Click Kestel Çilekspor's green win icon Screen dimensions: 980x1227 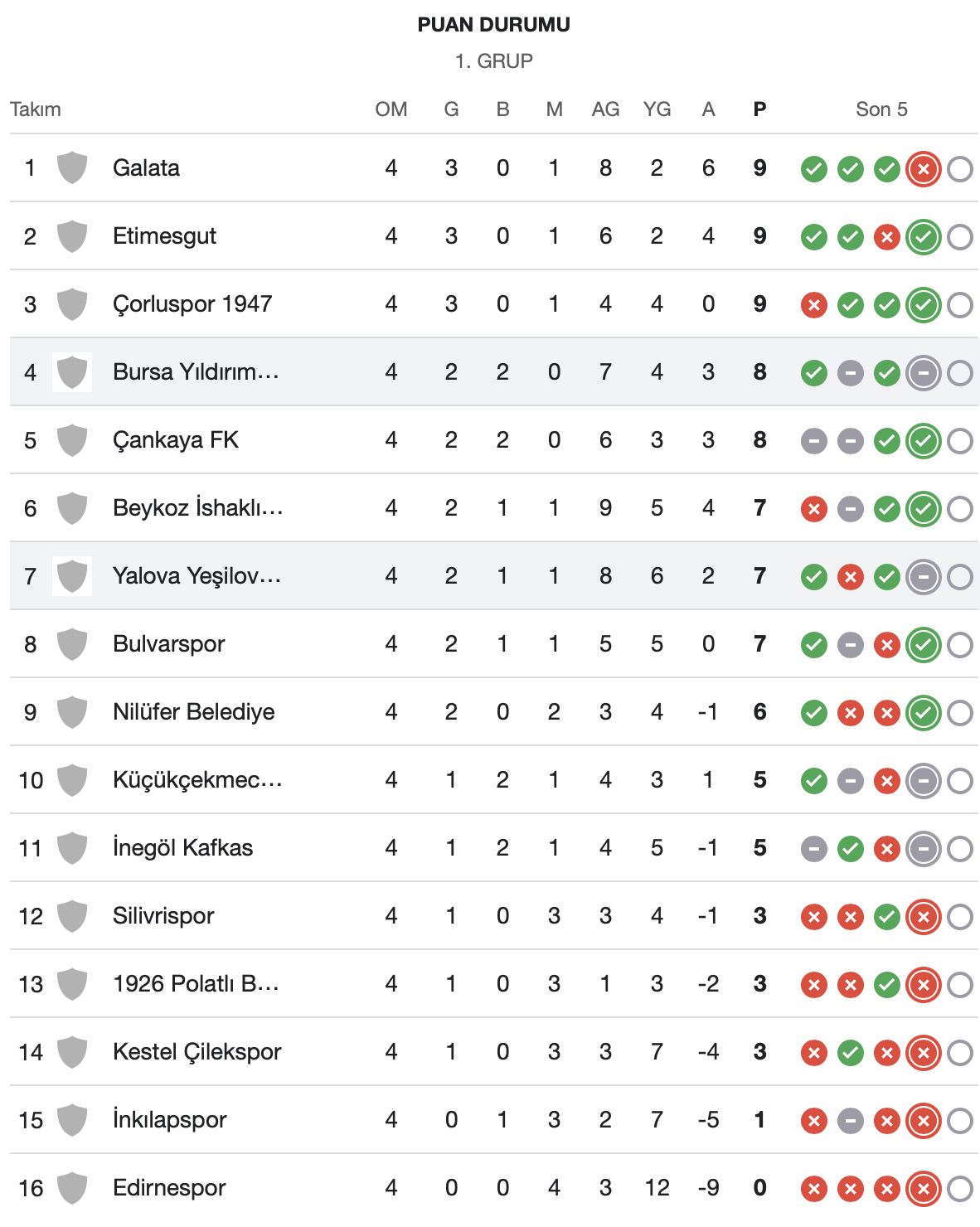(850, 1054)
